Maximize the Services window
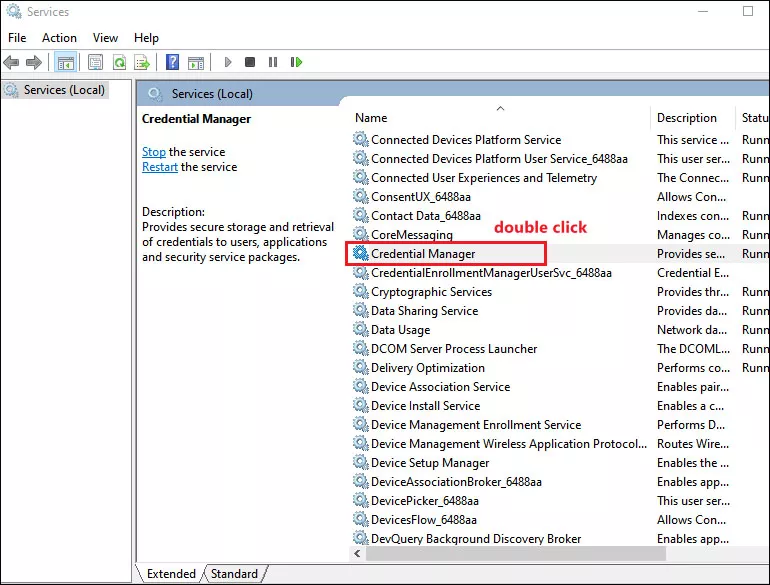Screen dimensions: 770x585 pyautogui.click(x=748, y=11)
